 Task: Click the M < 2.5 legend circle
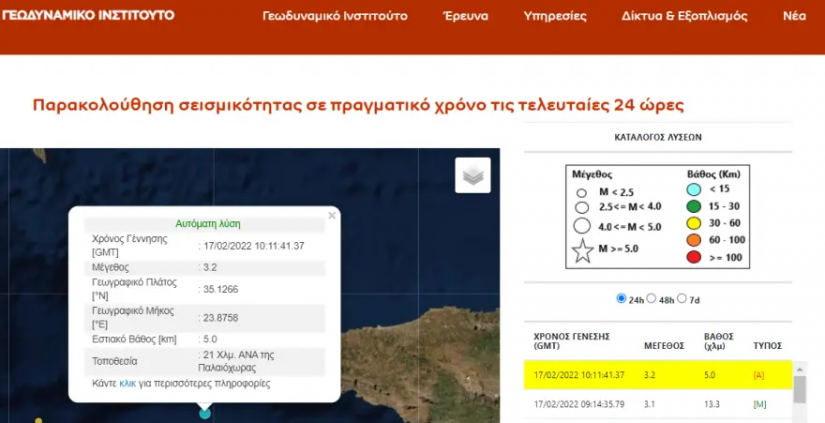pos(580,193)
